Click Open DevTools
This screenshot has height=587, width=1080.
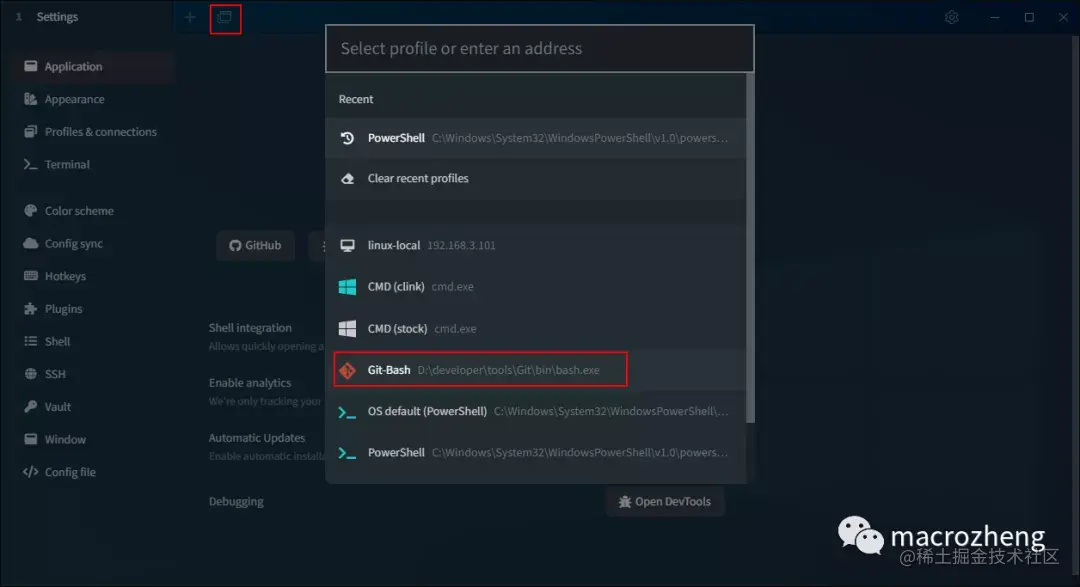click(664, 501)
